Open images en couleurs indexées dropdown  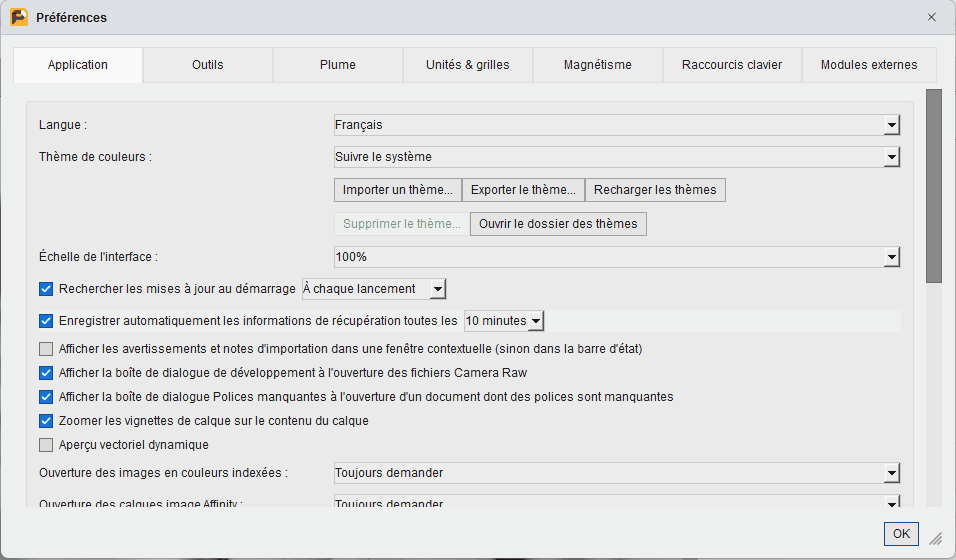[x=617, y=473]
